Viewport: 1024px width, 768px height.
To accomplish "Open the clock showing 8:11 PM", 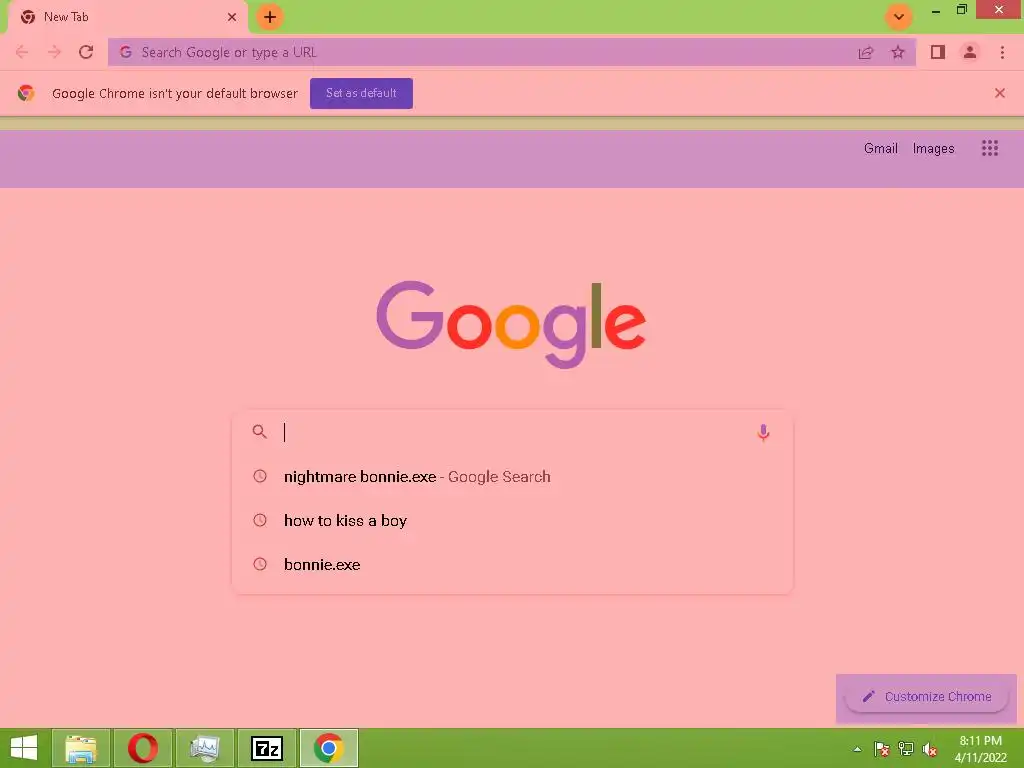I will coord(981,749).
